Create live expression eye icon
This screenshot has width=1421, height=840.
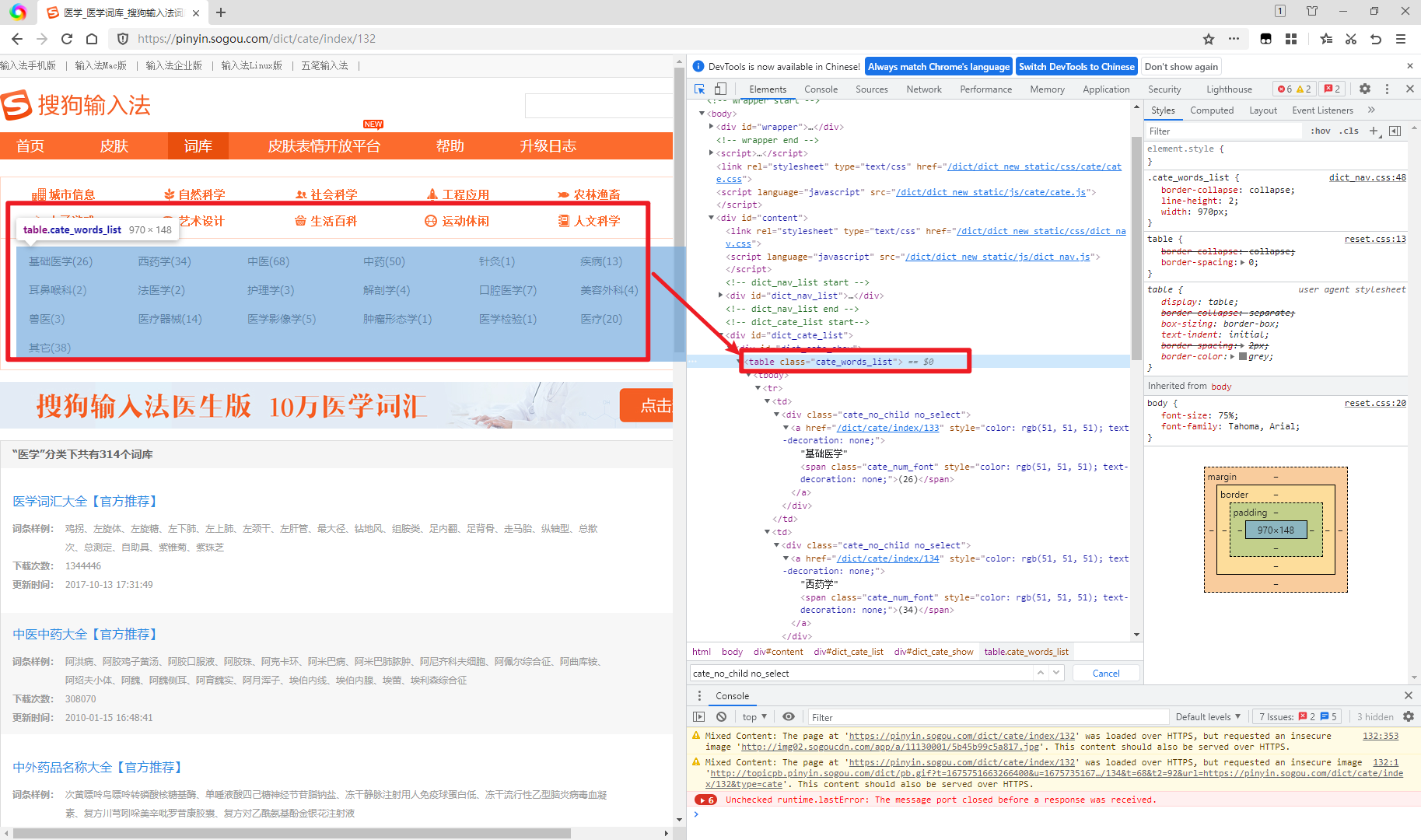click(789, 717)
